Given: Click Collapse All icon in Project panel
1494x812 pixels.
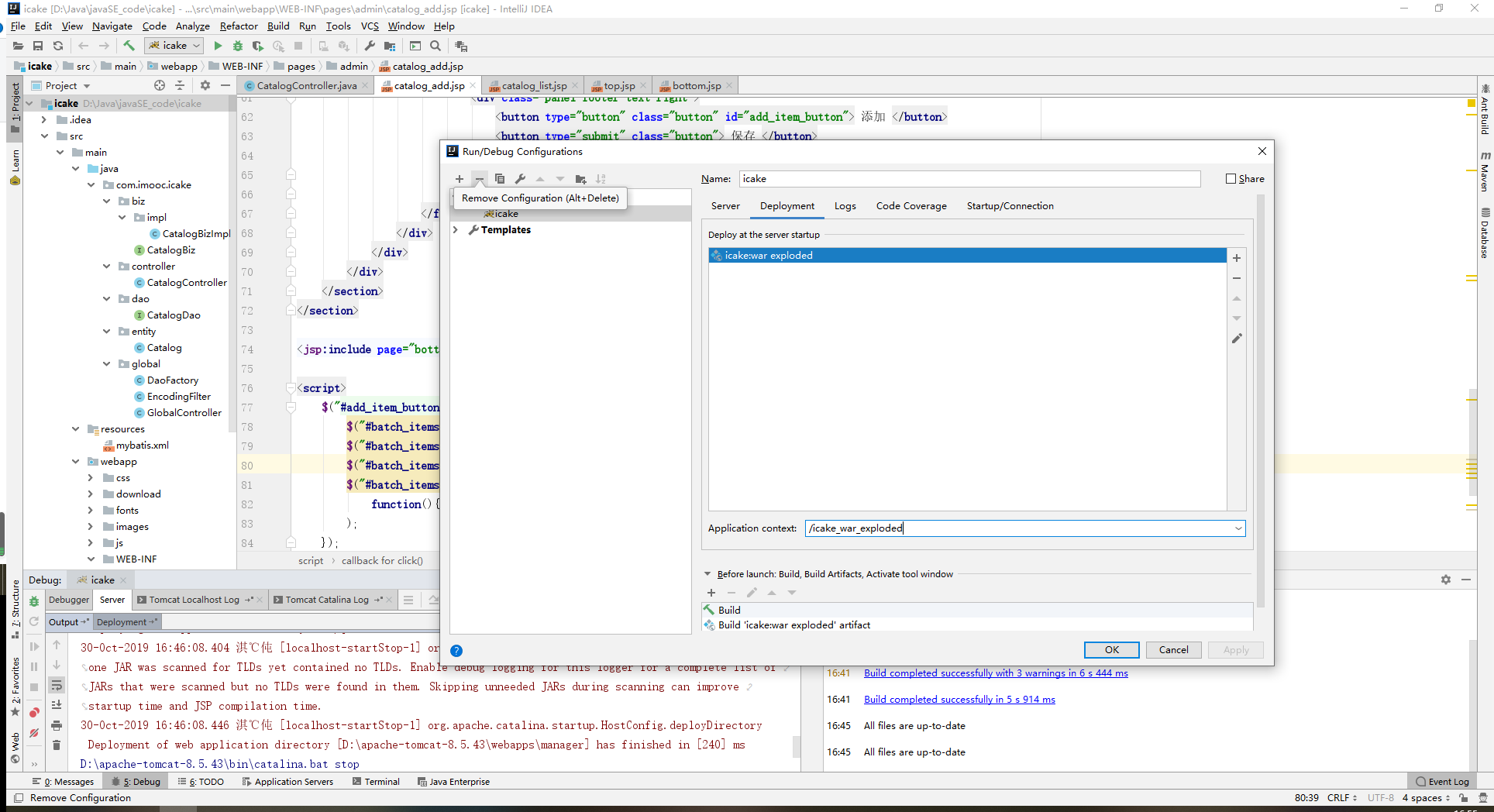Looking at the screenshot, I should point(180,85).
